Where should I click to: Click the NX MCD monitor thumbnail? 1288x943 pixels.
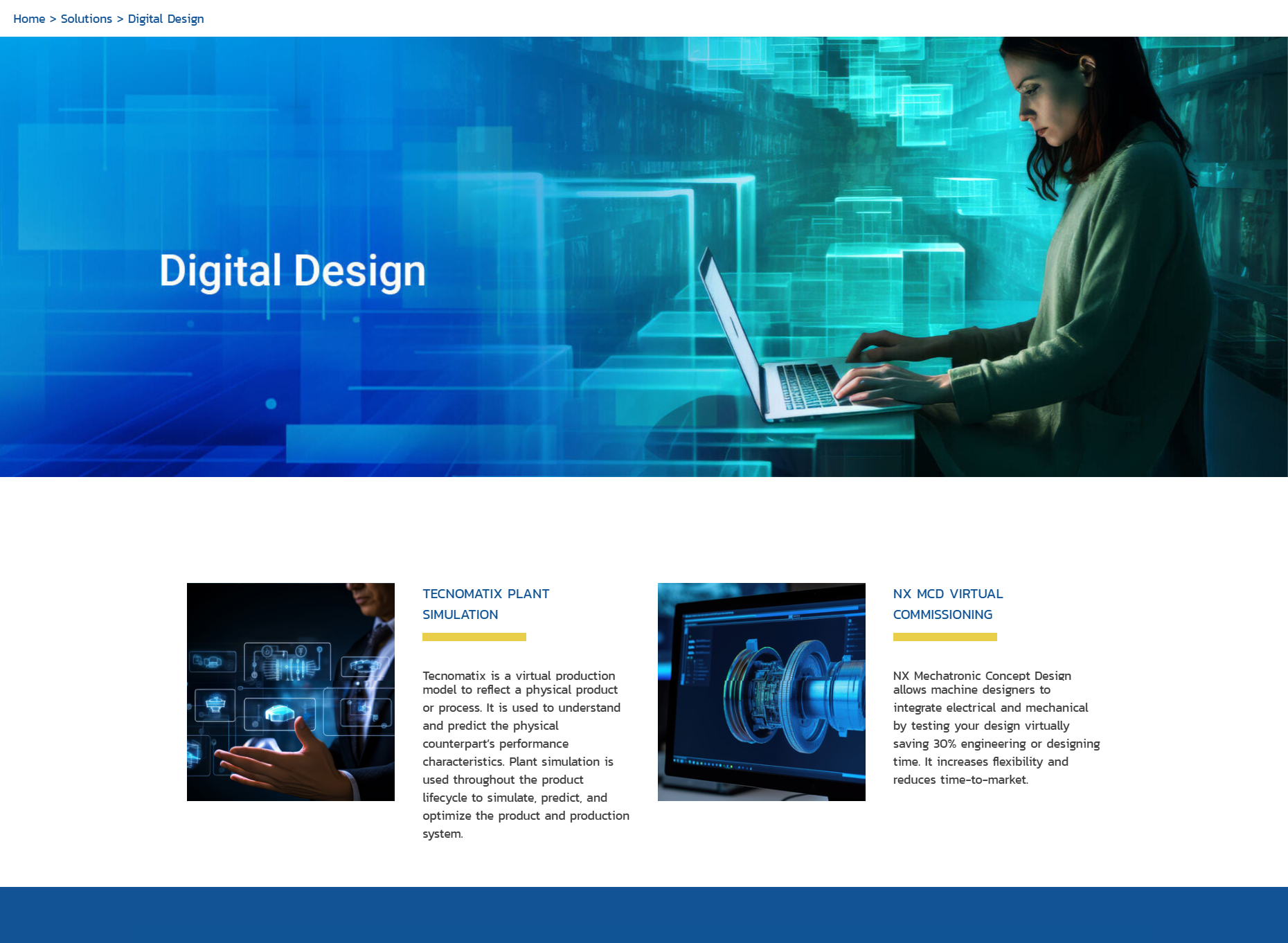pyautogui.click(x=762, y=692)
